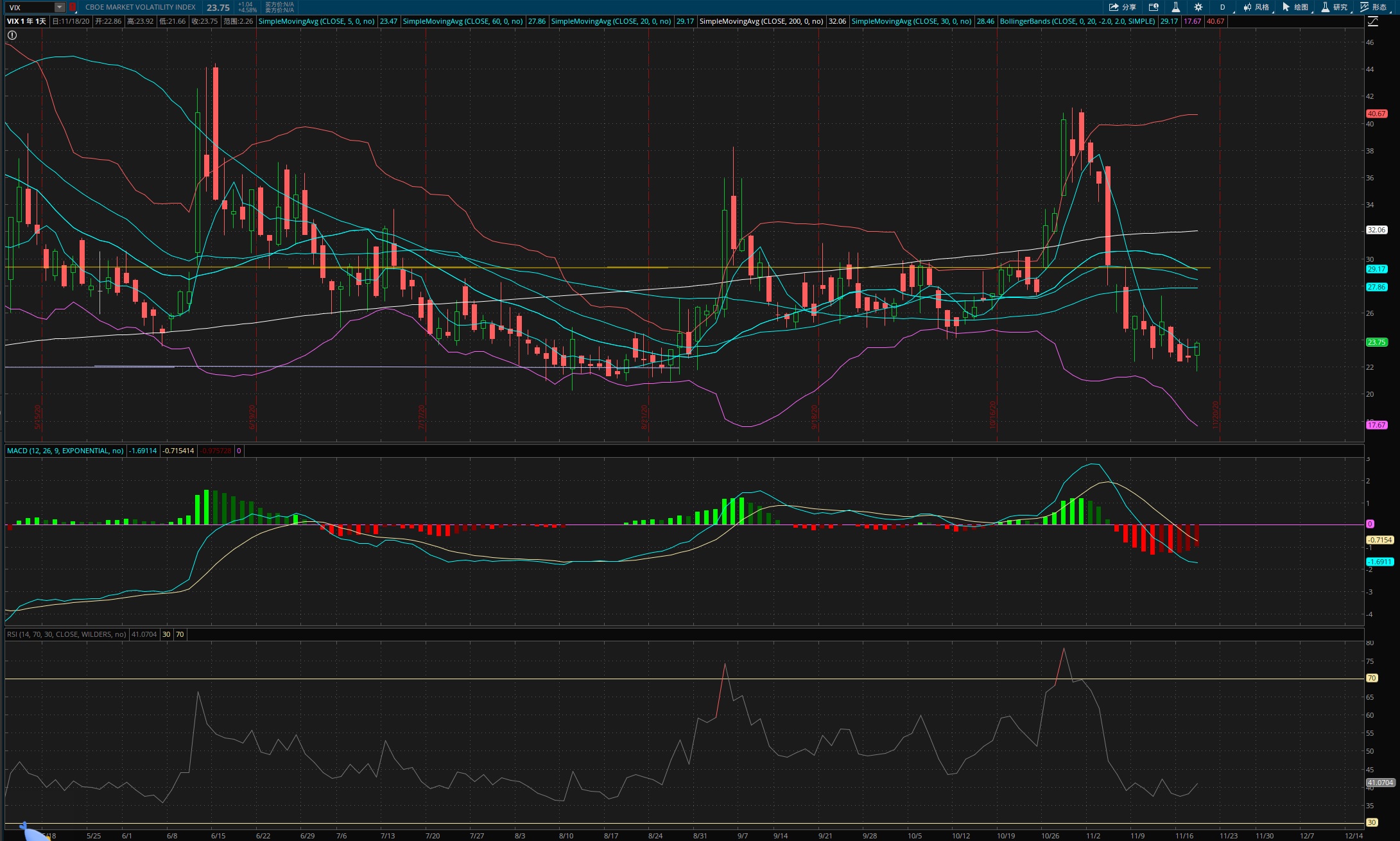
Task: Click the SimpleMovingAvg (CLOSE, 30, 0, no) label
Action: 912,21
